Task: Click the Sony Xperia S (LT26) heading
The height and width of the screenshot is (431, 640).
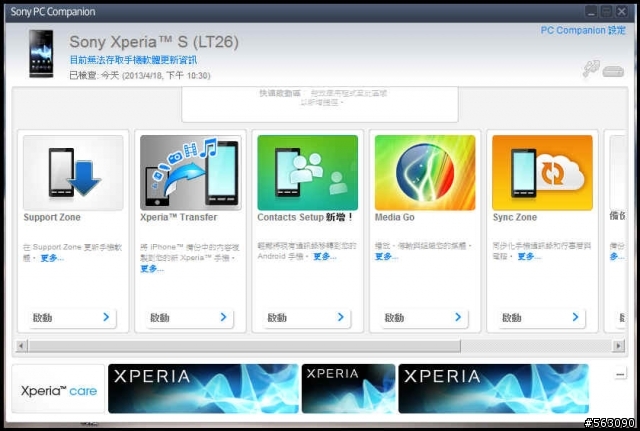Action: tap(154, 42)
